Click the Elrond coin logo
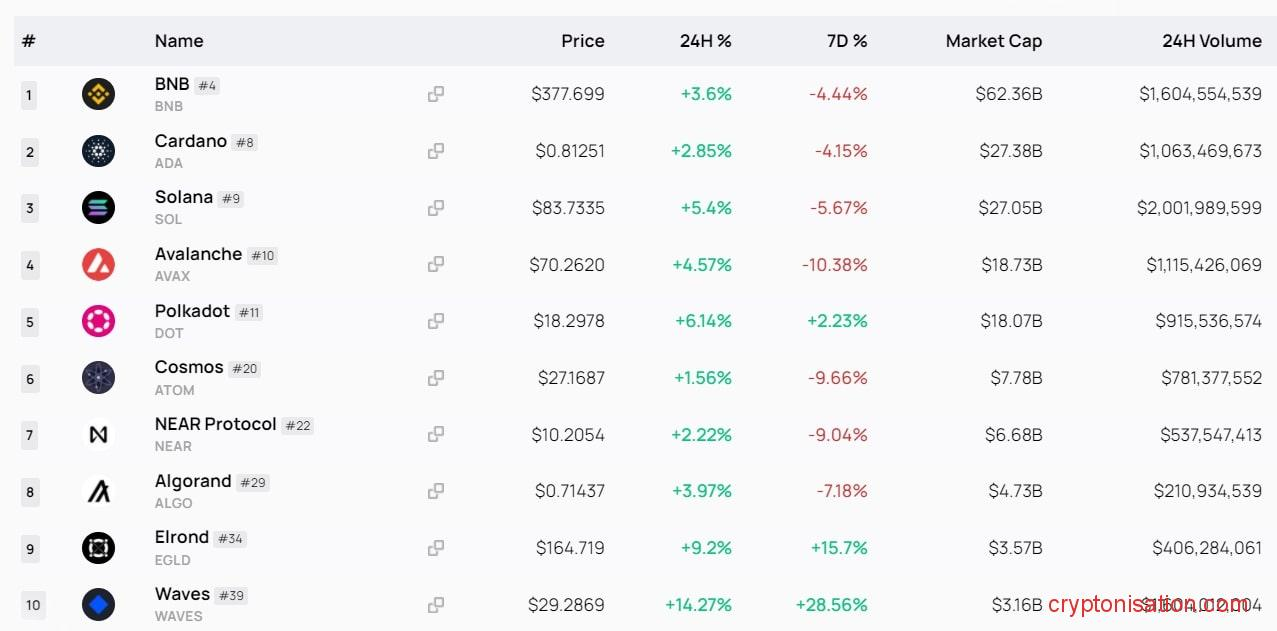Image resolution: width=1277 pixels, height=631 pixels. (98, 548)
